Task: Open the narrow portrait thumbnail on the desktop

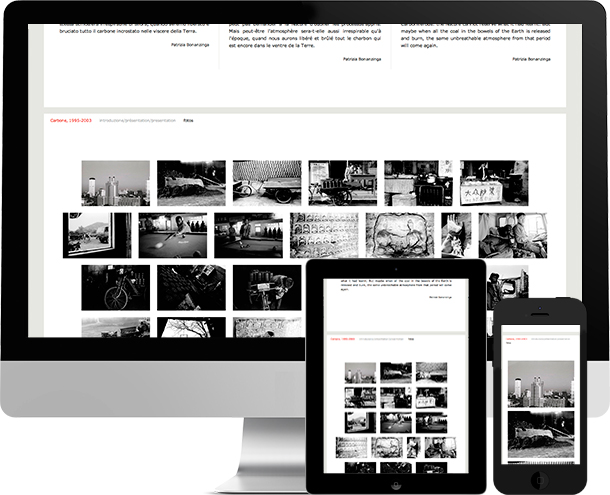Action: point(456,235)
